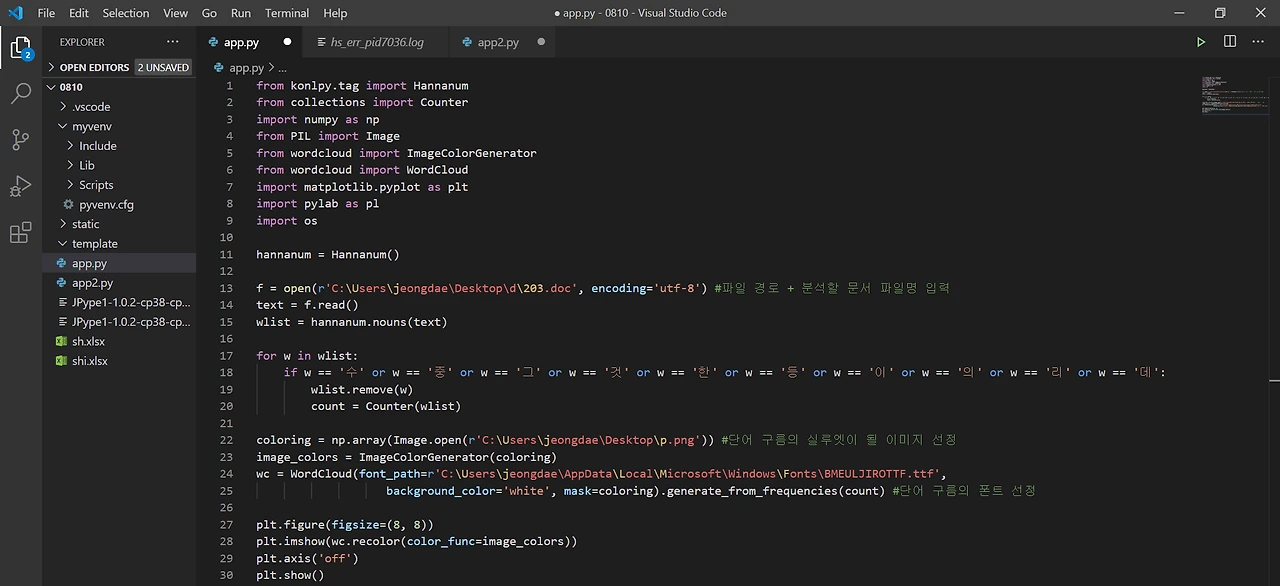Click unsaved dot on app.py tab
Screen dimensions: 1280x586
pos(287,42)
